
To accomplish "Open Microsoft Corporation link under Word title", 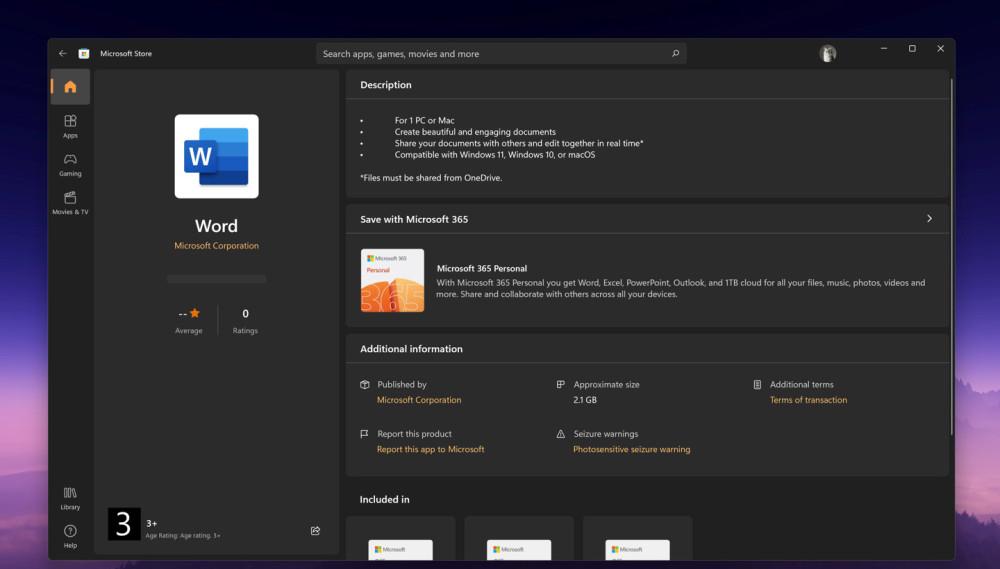I will 217,246.
